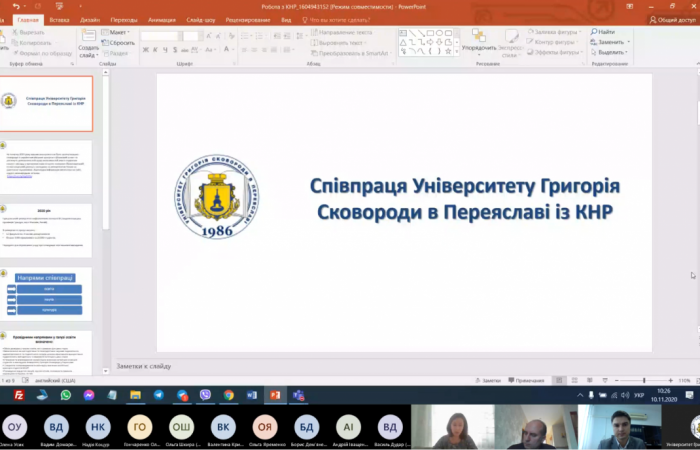Open the Слайд-шоу ribbon tab
The image size is (700, 450).
pyautogui.click(x=201, y=20)
